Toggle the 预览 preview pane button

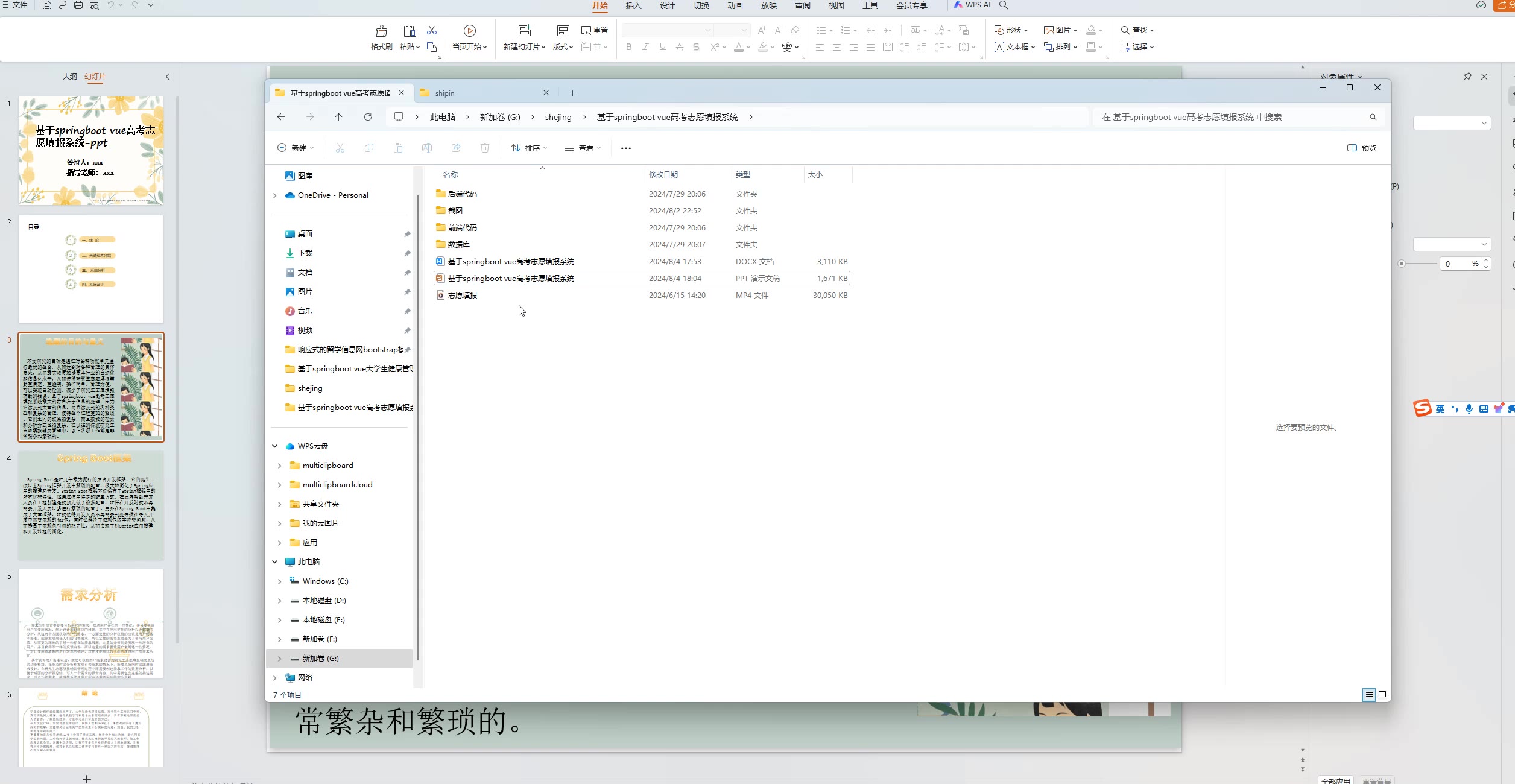[x=1362, y=148]
